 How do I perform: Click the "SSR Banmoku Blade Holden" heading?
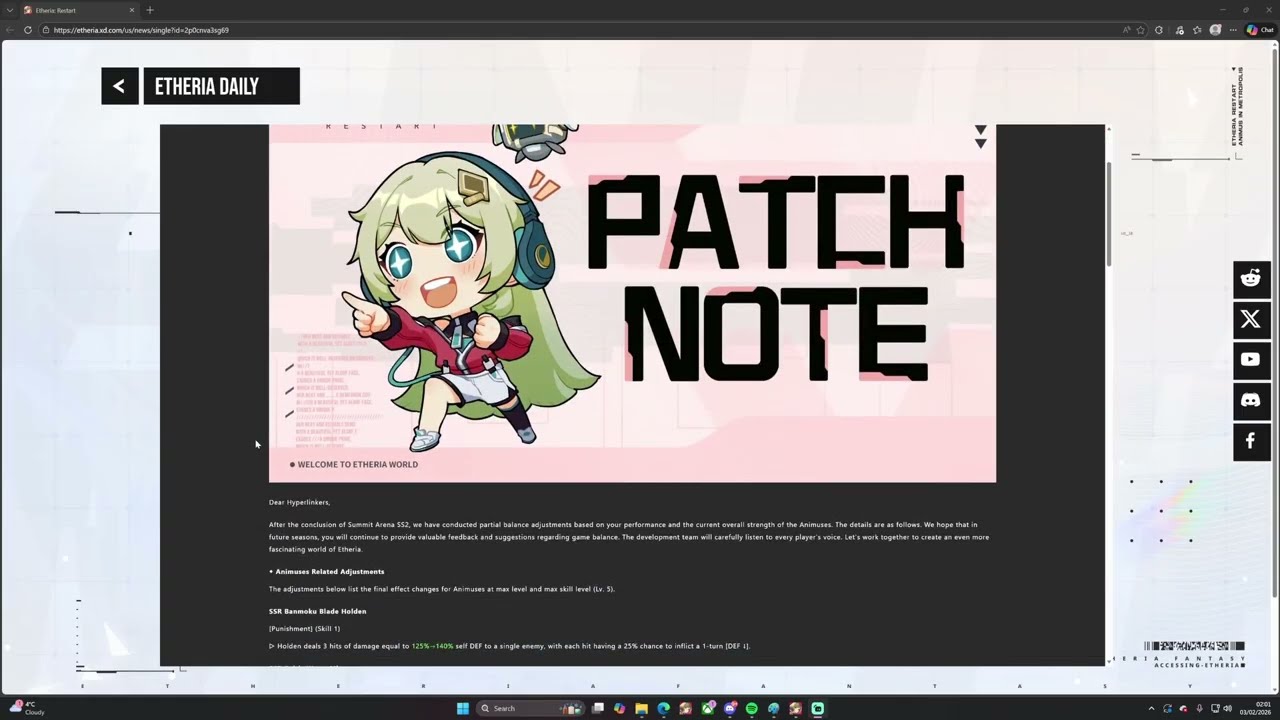point(317,611)
